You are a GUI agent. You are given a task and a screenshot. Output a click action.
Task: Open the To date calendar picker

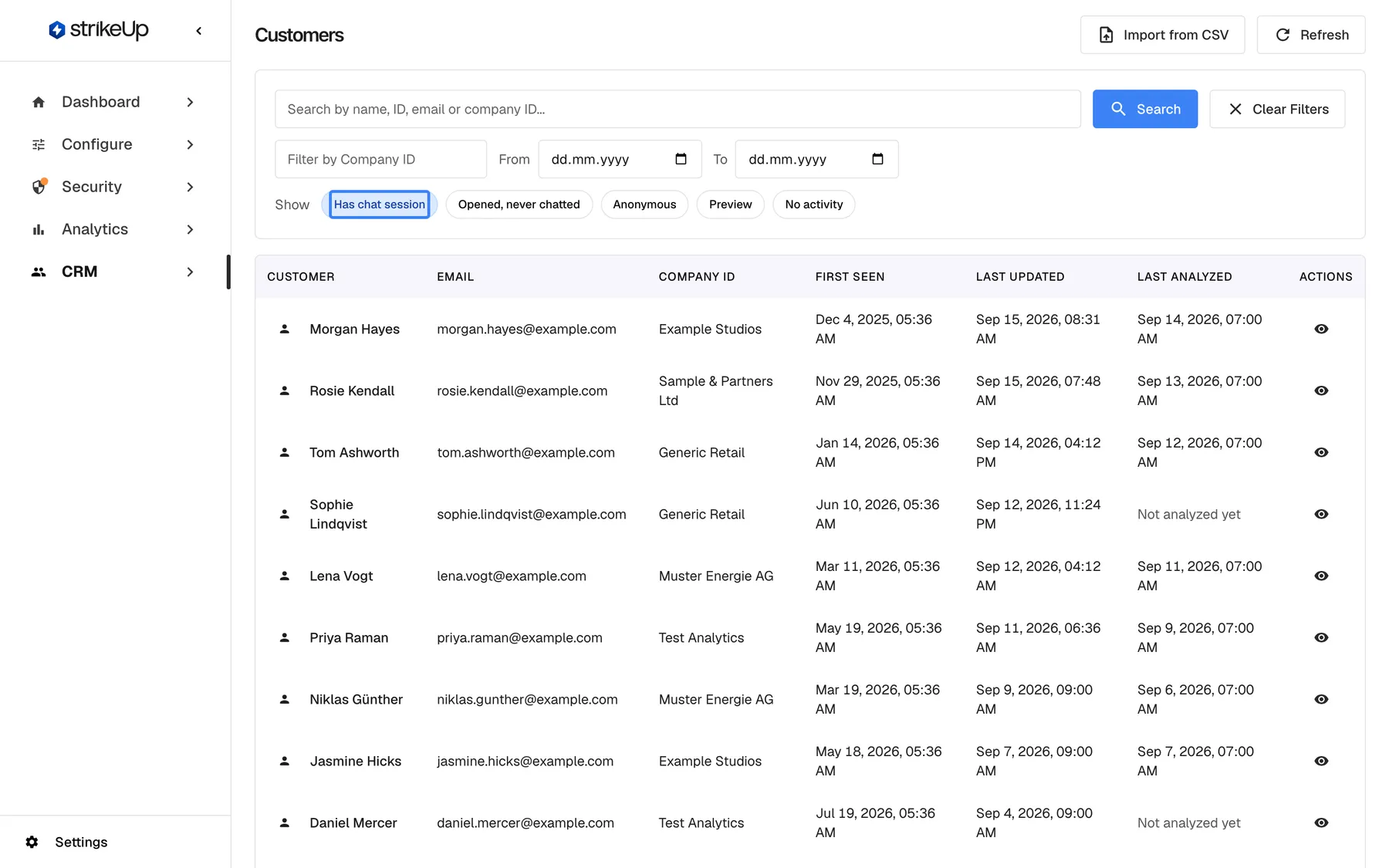click(x=877, y=159)
